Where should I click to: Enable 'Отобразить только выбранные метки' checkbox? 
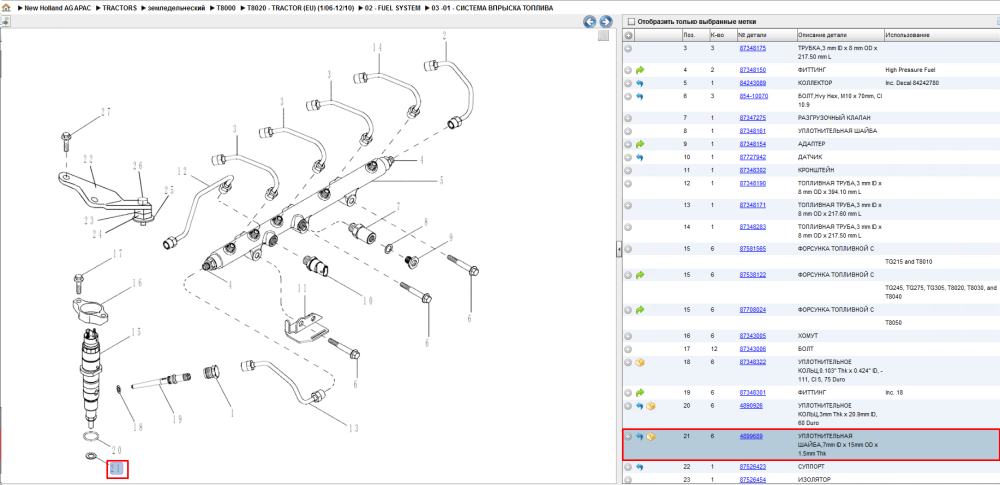click(x=631, y=21)
